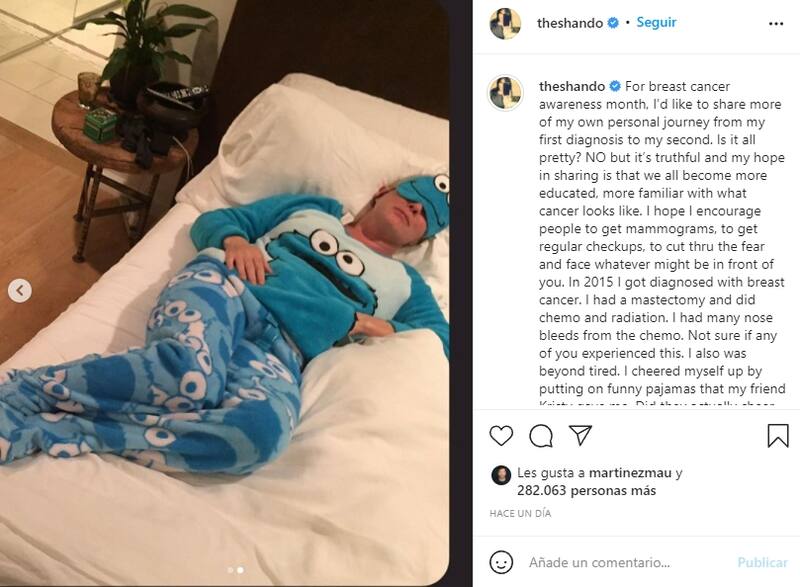Go to the previous photo with the left arrow
The height and width of the screenshot is (587, 800).
coord(20,291)
